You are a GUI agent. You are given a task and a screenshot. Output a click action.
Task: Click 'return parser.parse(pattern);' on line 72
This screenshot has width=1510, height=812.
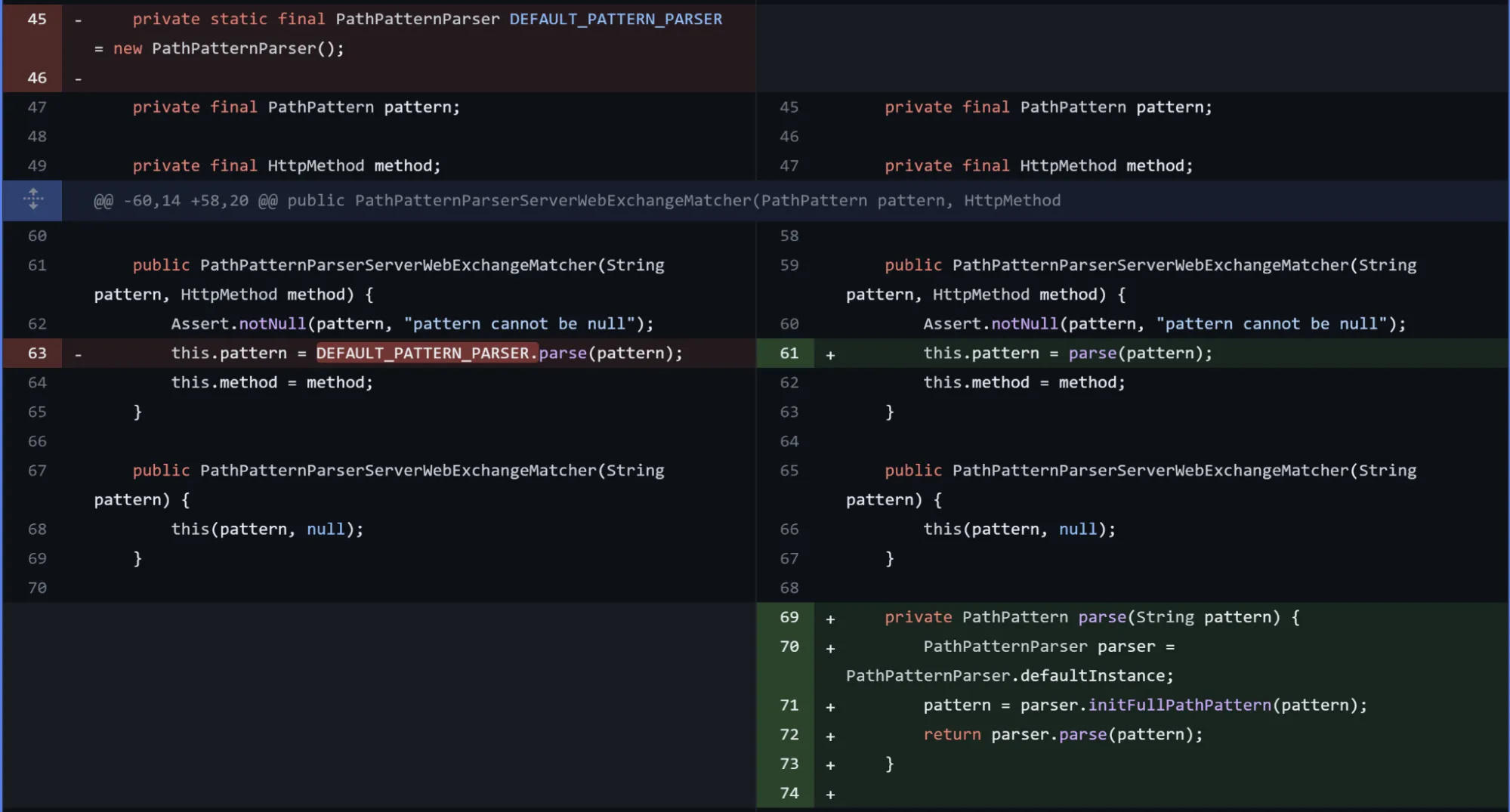pyautogui.click(x=1063, y=734)
